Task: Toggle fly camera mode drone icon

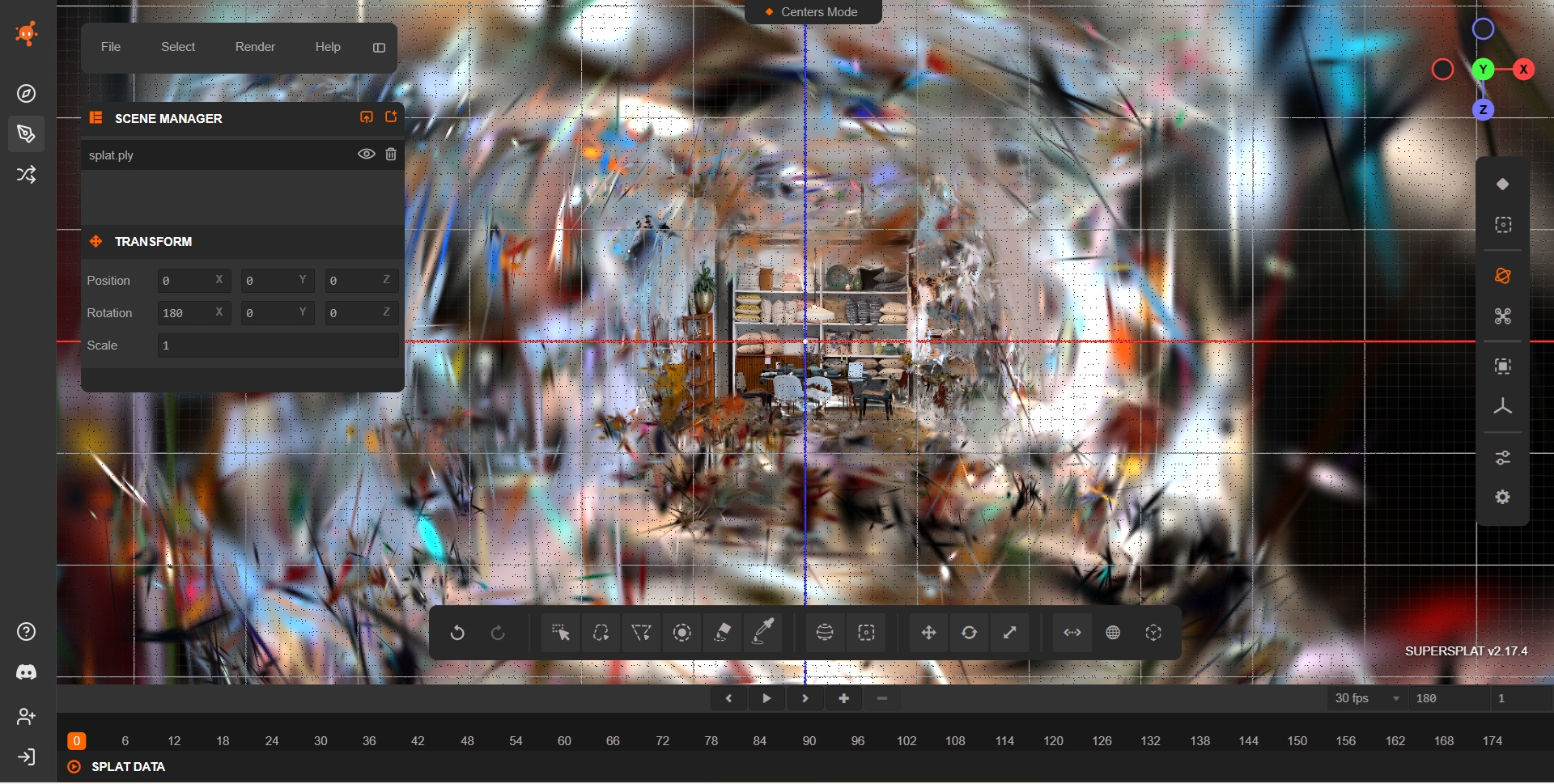Action: pos(1502,316)
